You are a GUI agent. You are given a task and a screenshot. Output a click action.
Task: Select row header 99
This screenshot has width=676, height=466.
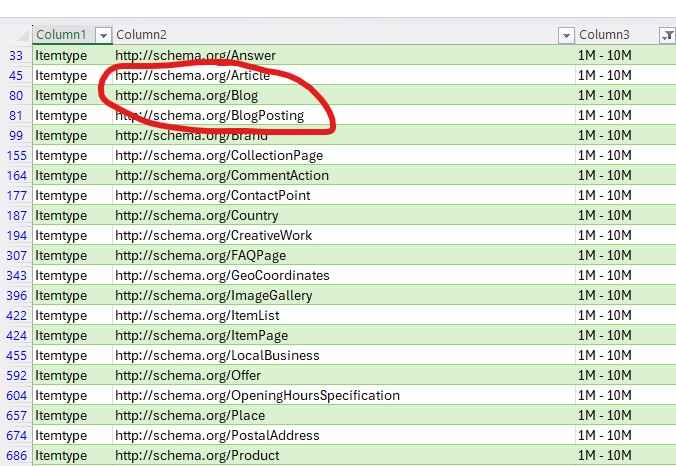coord(16,135)
